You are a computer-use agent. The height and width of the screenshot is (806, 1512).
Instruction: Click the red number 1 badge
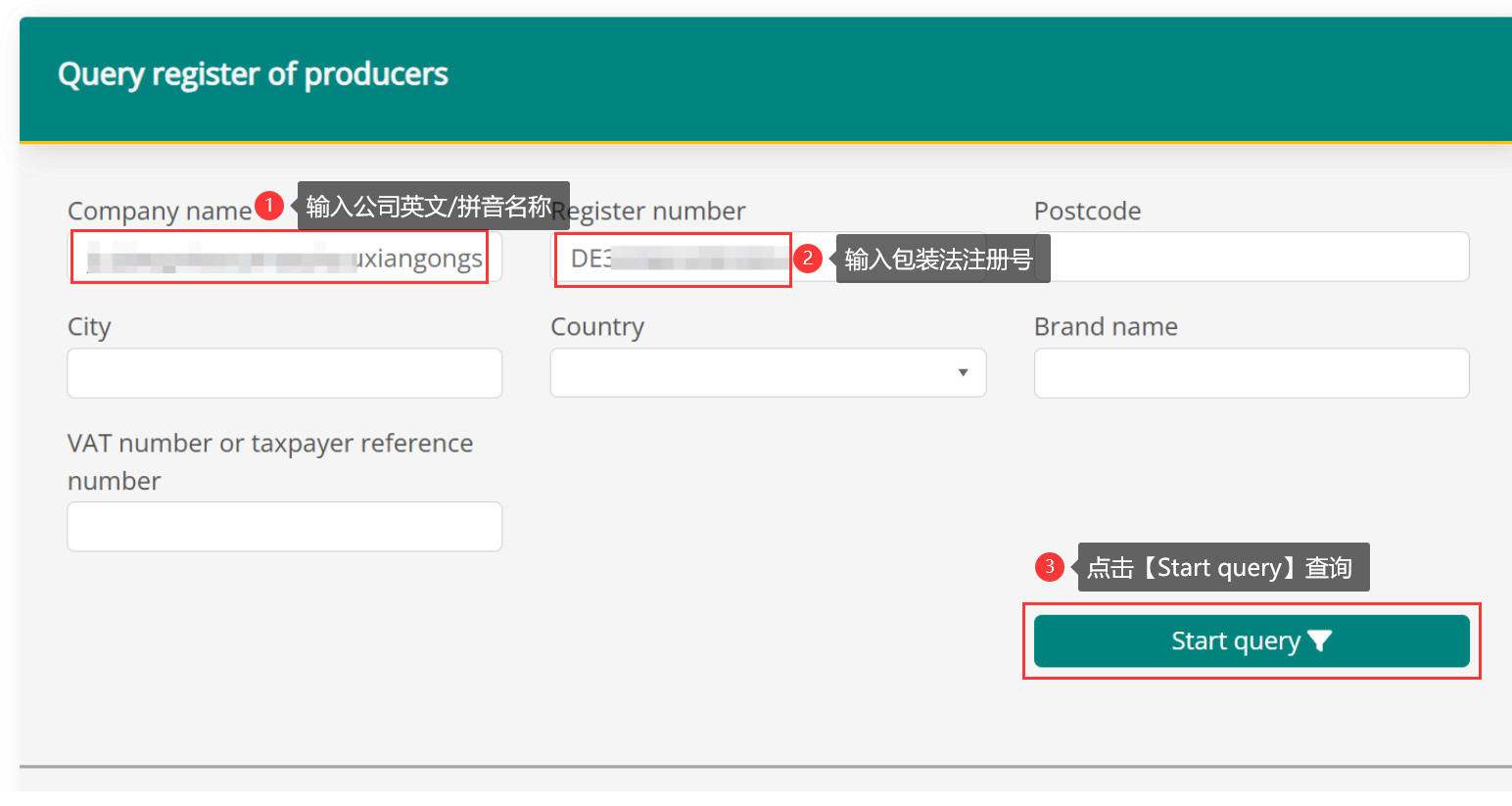coord(268,206)
